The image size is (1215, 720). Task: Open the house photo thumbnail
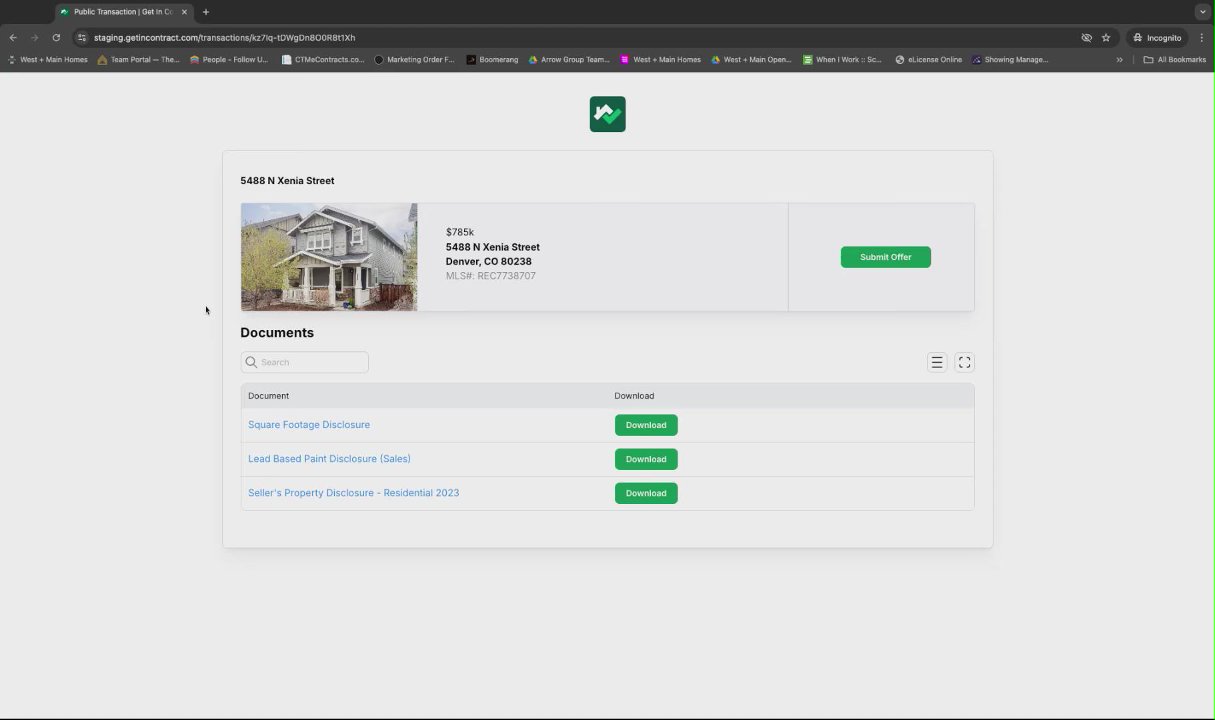point(329,257)
